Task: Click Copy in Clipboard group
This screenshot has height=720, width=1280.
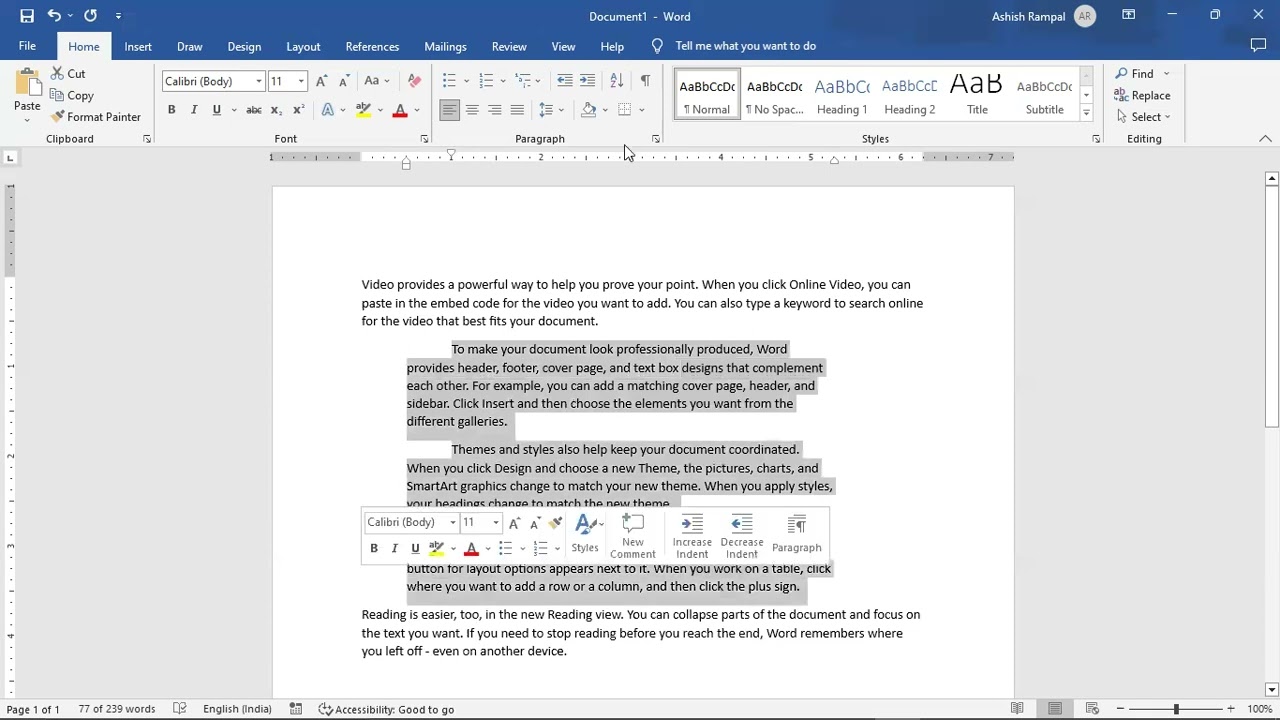Action: pyautogui.click(x=72, y=96)
